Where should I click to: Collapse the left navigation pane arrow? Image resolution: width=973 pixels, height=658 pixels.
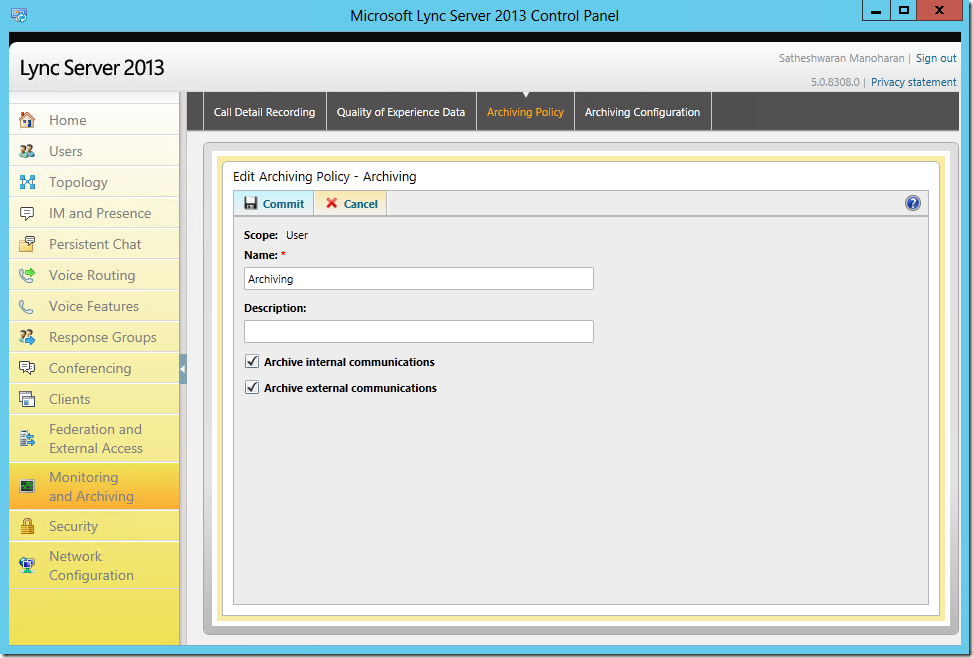(x=182, y=369)
